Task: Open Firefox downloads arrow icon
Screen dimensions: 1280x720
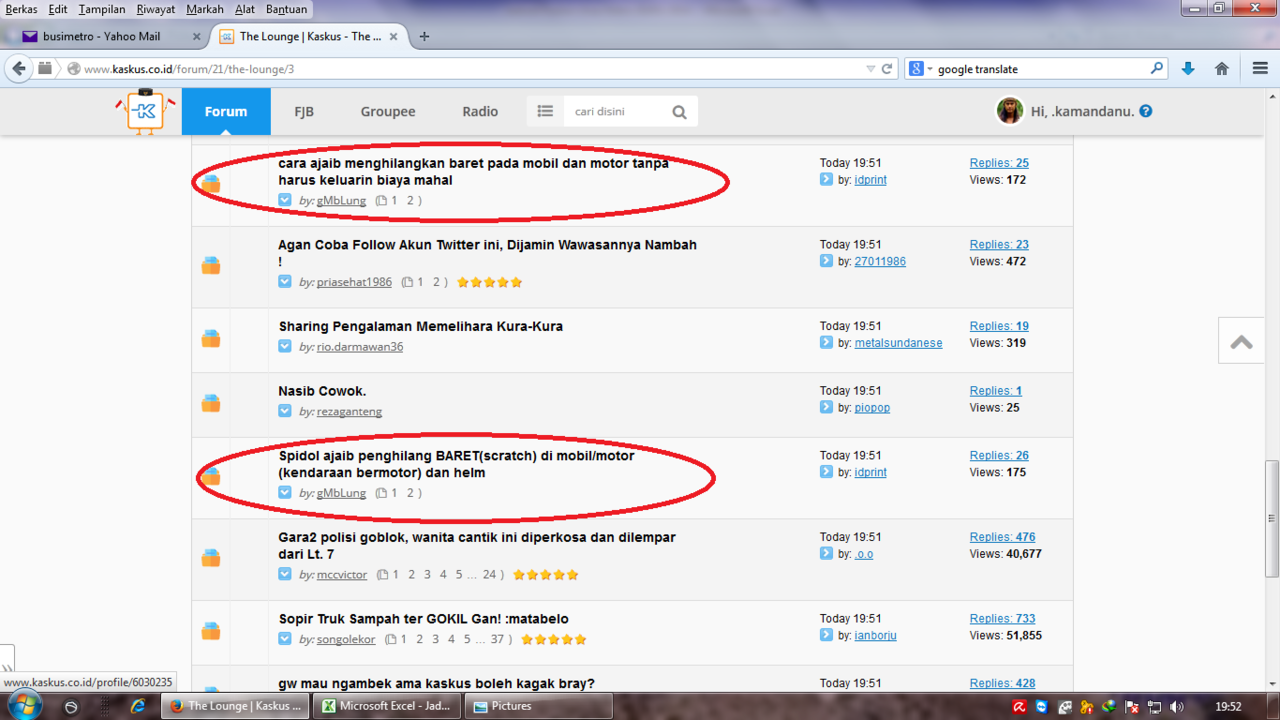Action: tap(1188, 69)
